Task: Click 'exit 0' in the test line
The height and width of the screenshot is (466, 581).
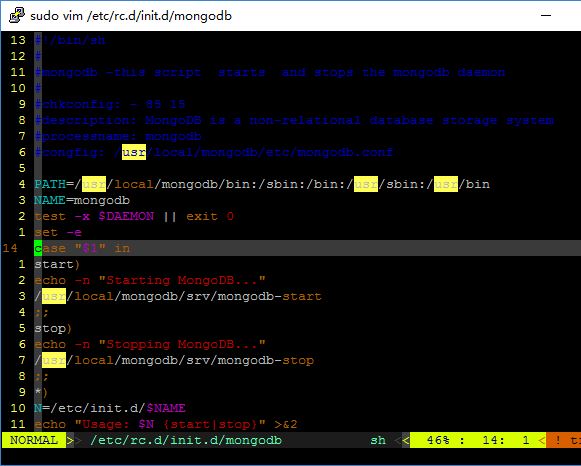Action: (210, 216)
